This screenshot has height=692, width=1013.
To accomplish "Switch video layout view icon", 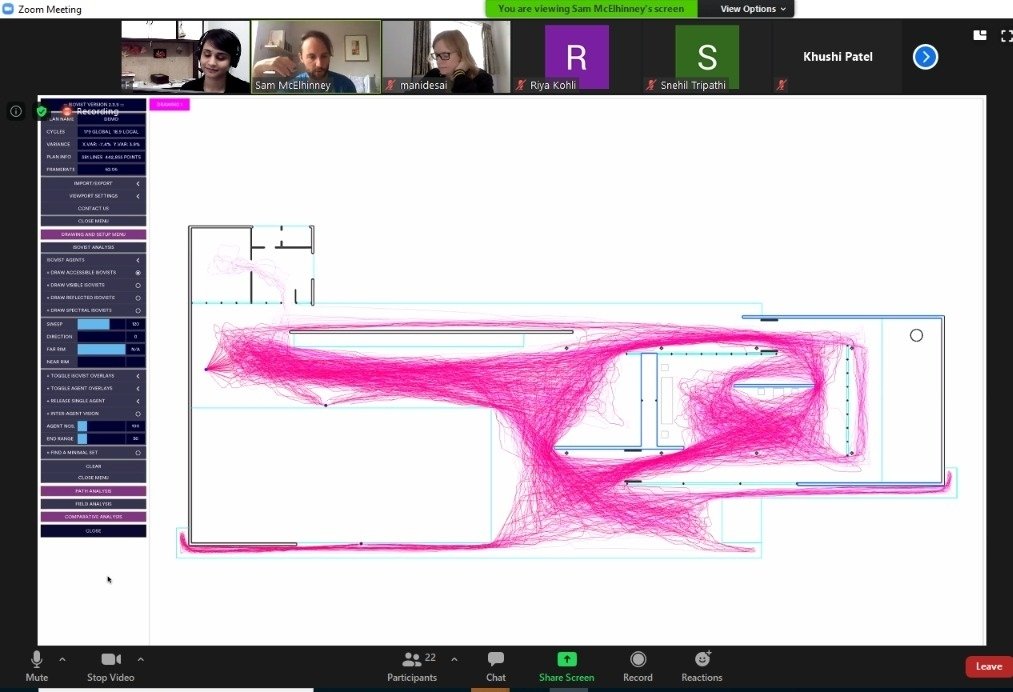I will click(980, 36).
